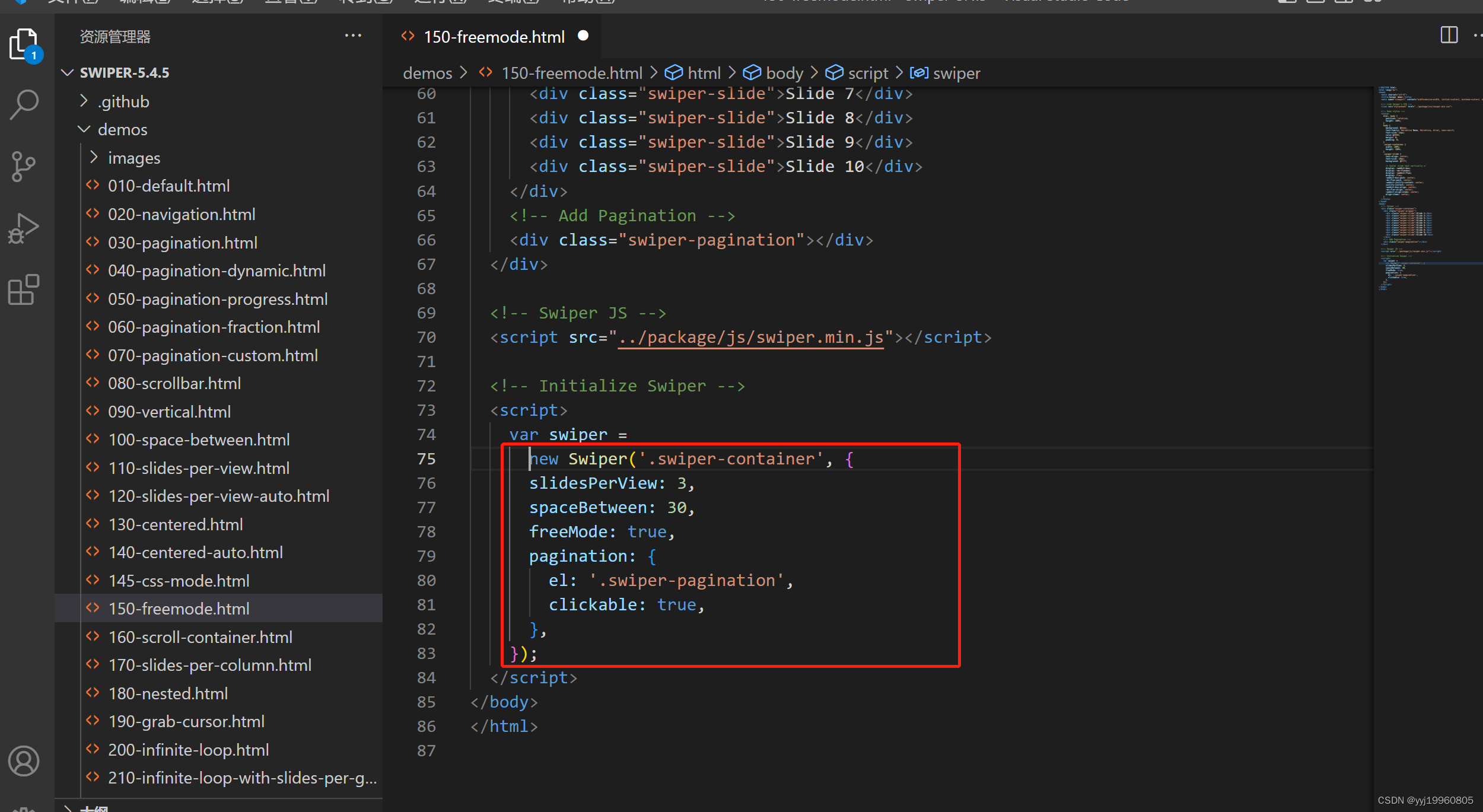Screen dimensions: 1483x812
Task: Open 090-vertical.html from the file tree
Action: (x=170, y=411)
